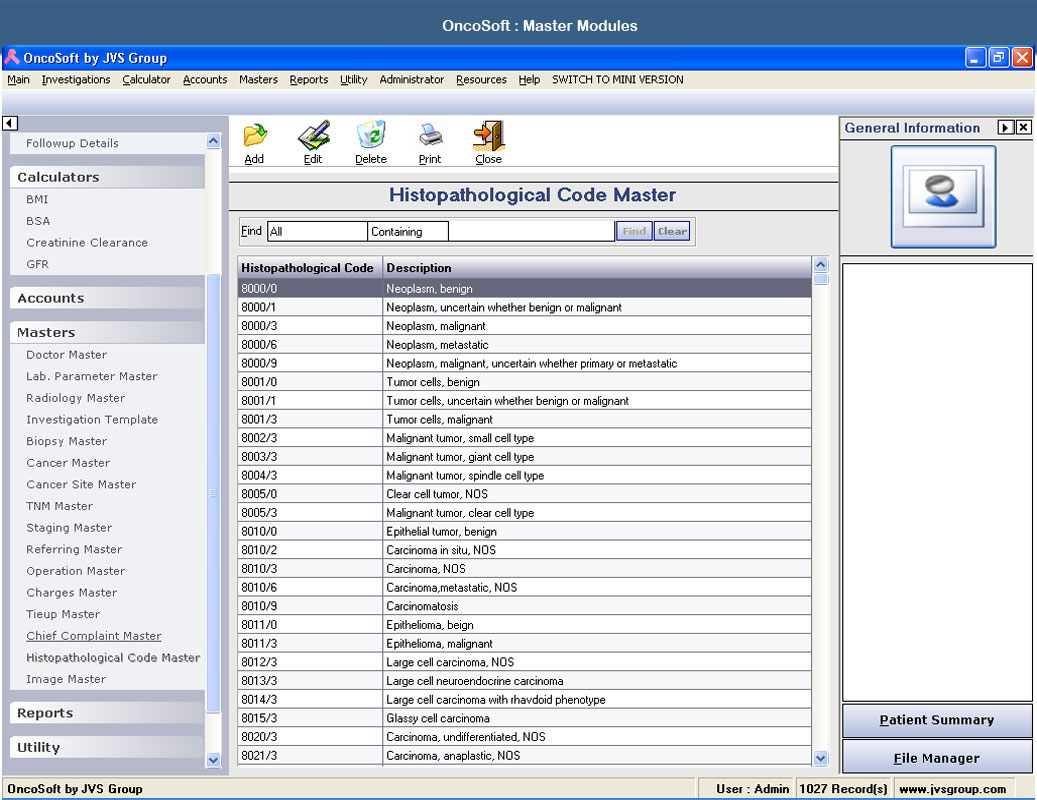Viewport: 1037px width, 800px height.
Task: Click the General Information pin arrow icon
Action: pyautogui.click(x=1005, y=128)
